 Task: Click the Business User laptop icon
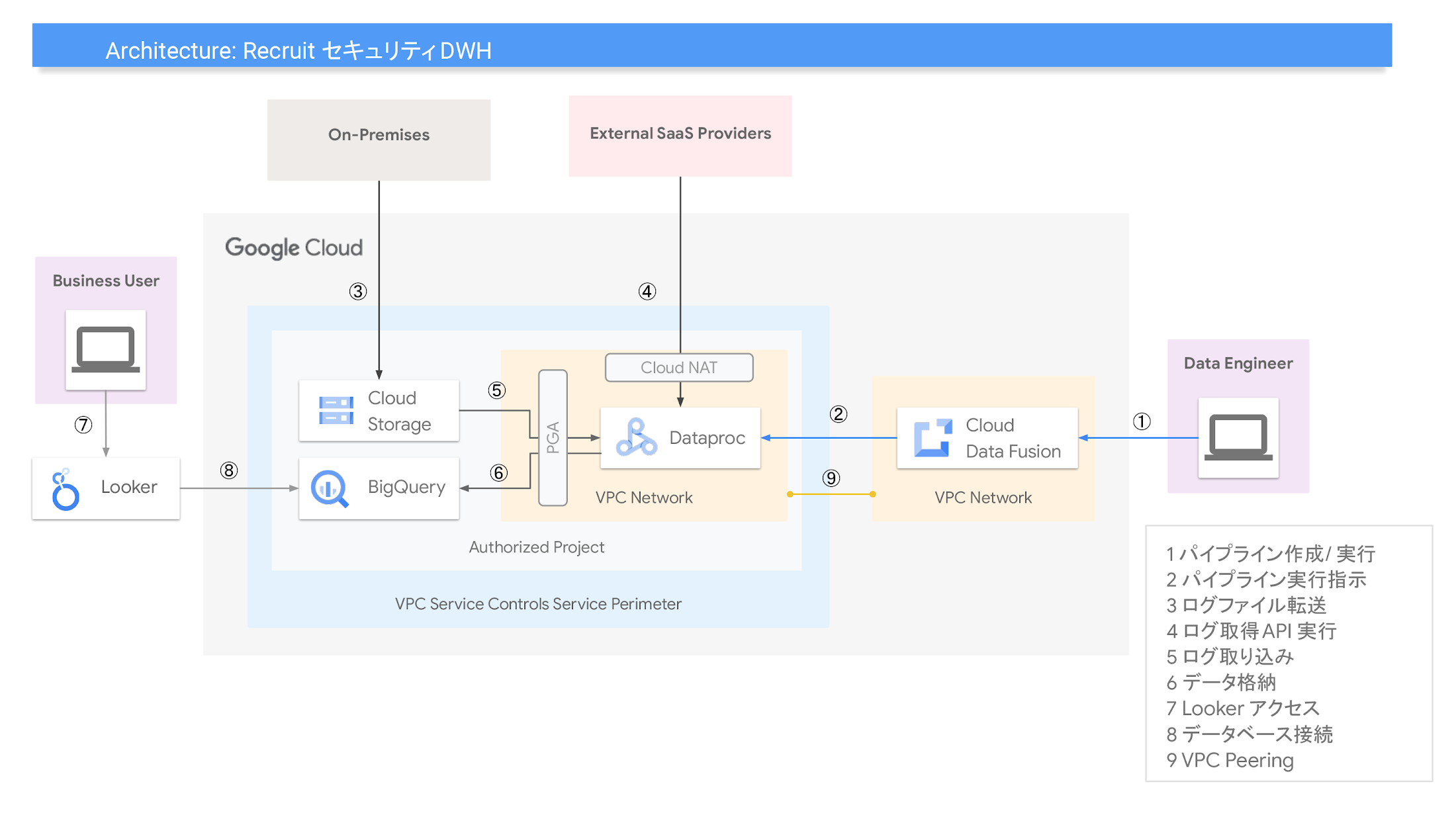pyautogui.click(x=106, y=350)
